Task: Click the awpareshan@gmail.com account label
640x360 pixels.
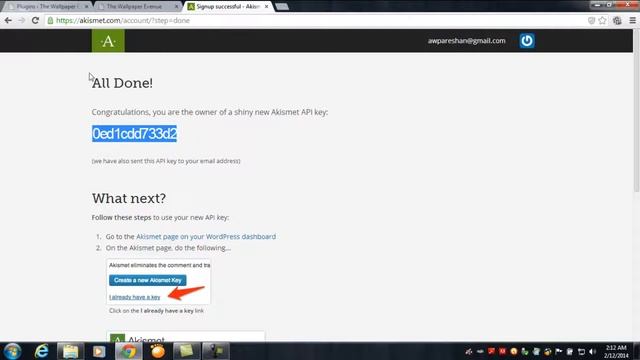Action: [x=467, y=41]
